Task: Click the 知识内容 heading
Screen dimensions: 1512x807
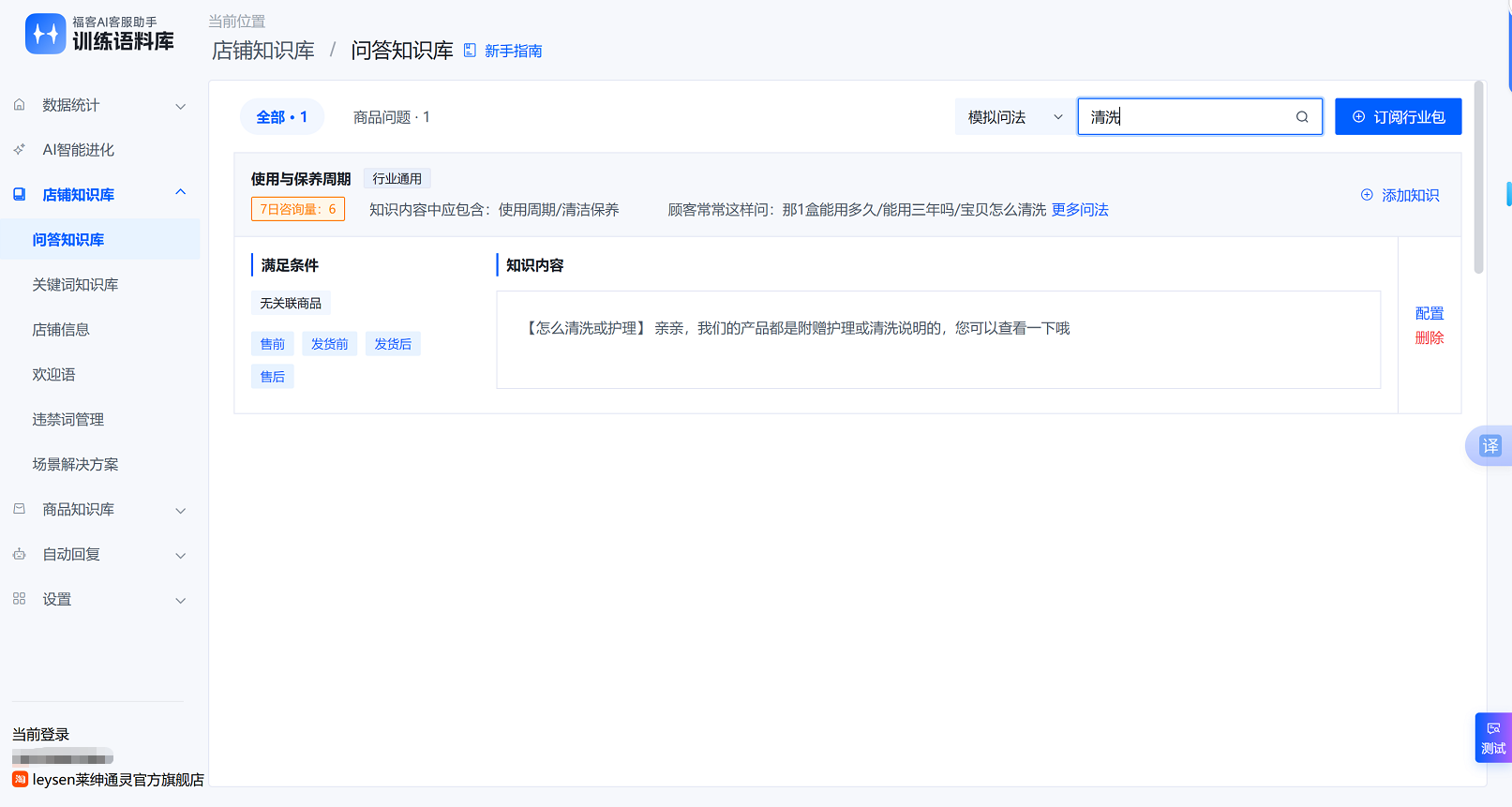Action: pyautogui.click(x=535, y=265)
